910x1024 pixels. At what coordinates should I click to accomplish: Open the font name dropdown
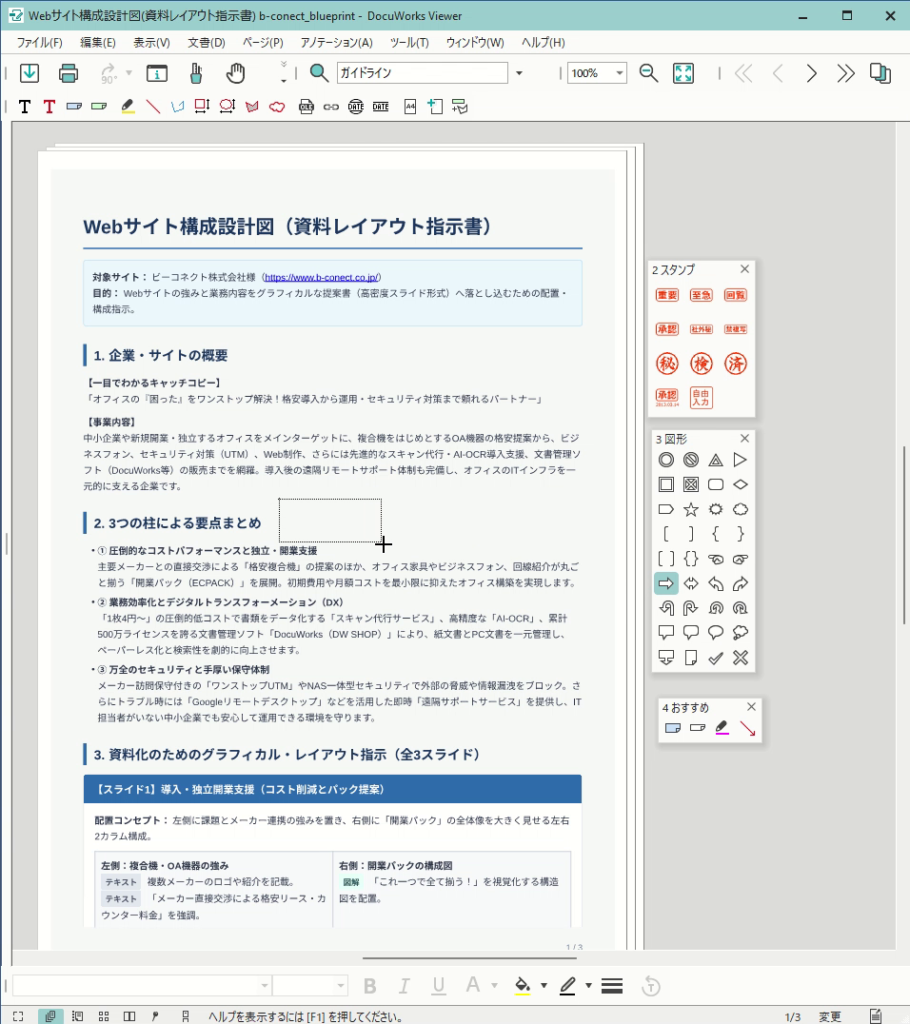coord(265,985)
